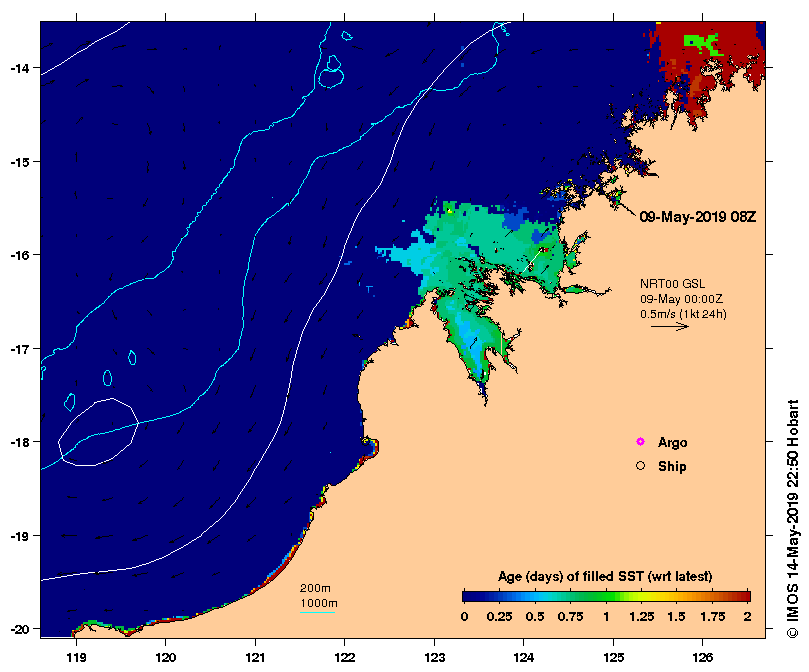Click latitude axis label -19
This screenshot has width=809, height=672.
19,536
